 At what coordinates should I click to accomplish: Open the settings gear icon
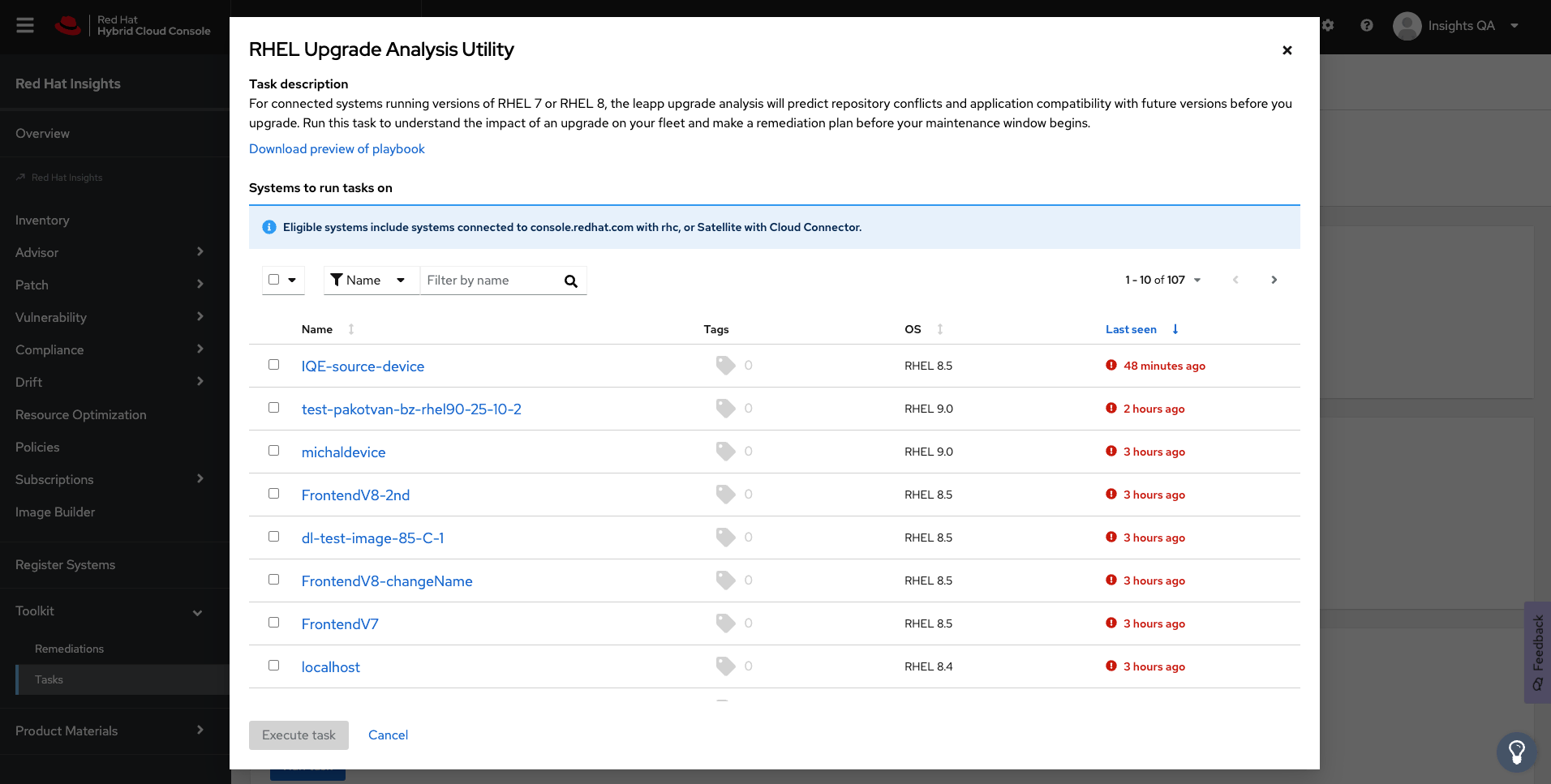click(1328, 25)
